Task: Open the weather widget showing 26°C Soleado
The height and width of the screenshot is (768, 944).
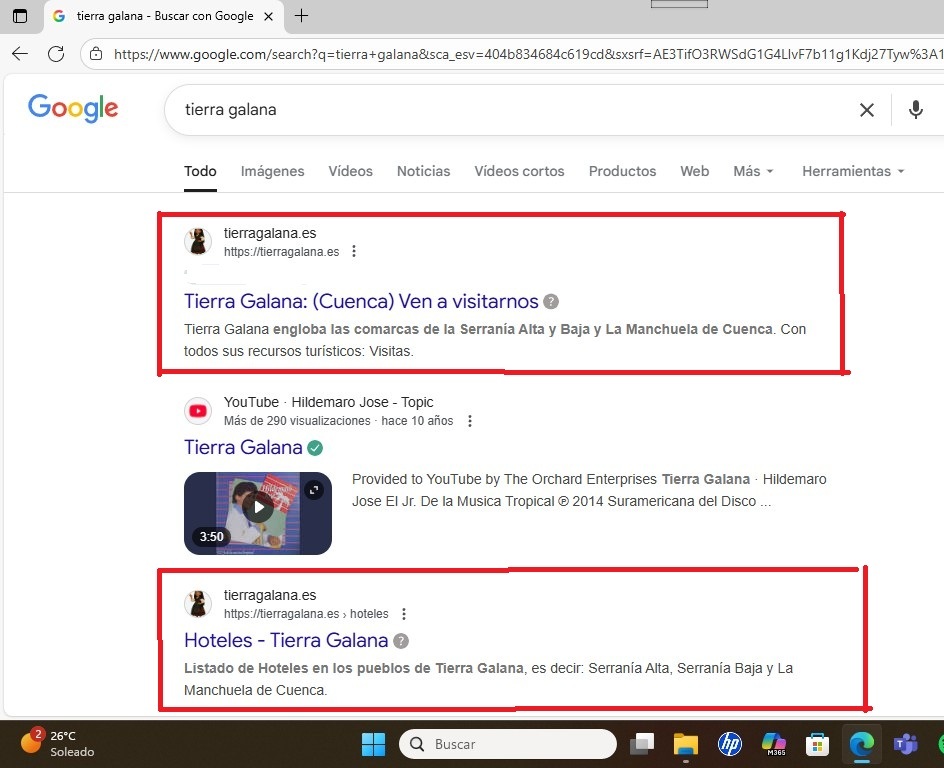Action: point(48,744)
